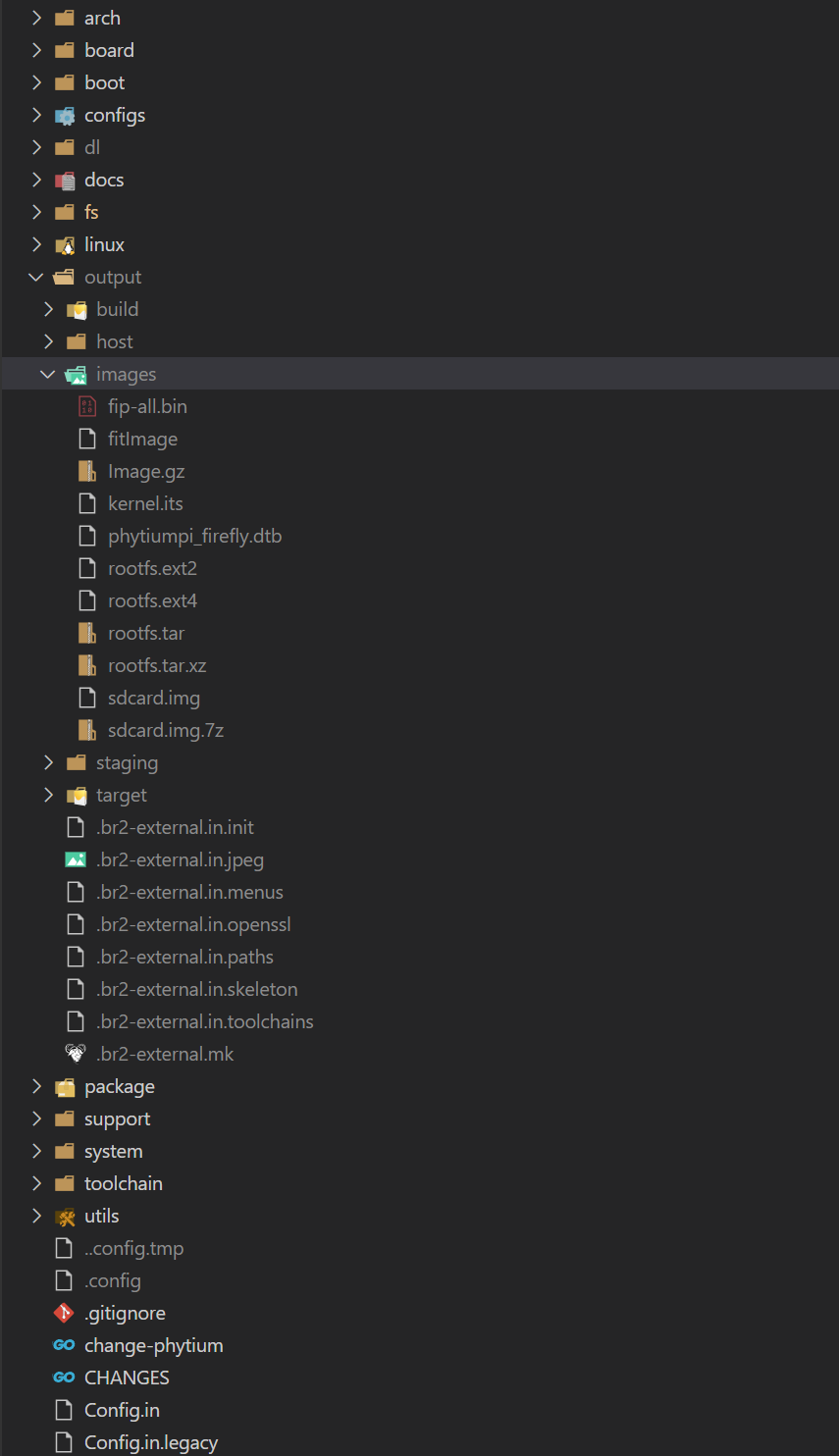Expand the arch folder
The image size is (839, 1456).
point(36,17)
